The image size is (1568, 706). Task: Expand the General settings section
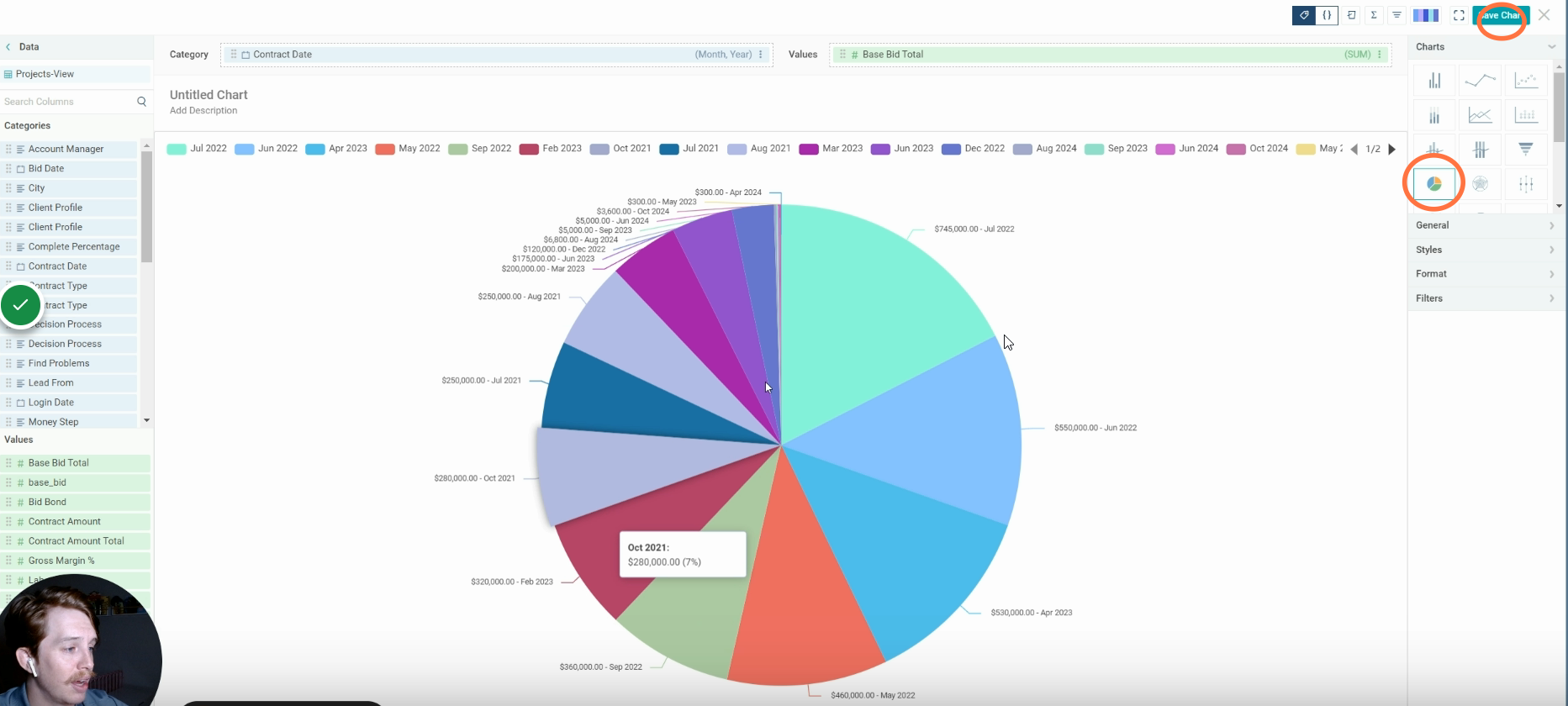[x=1486, y=225]
